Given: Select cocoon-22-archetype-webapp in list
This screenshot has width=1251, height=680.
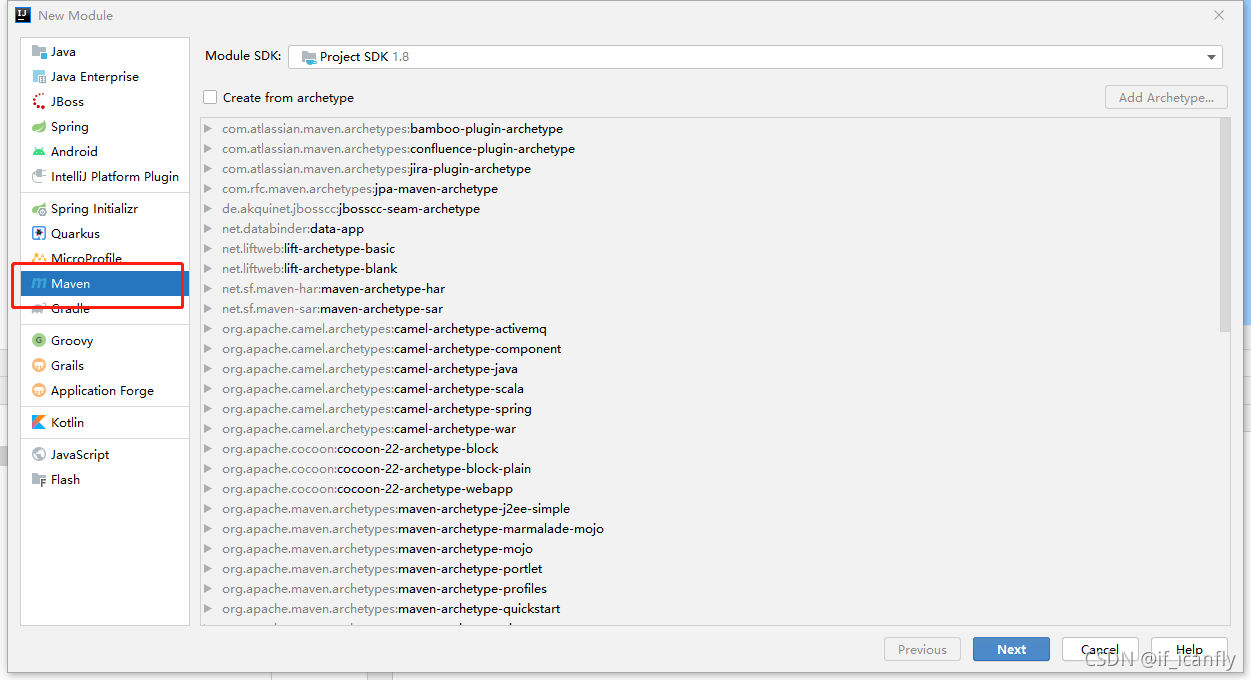Looking at the screenshot, I should [x=367, y=489].
